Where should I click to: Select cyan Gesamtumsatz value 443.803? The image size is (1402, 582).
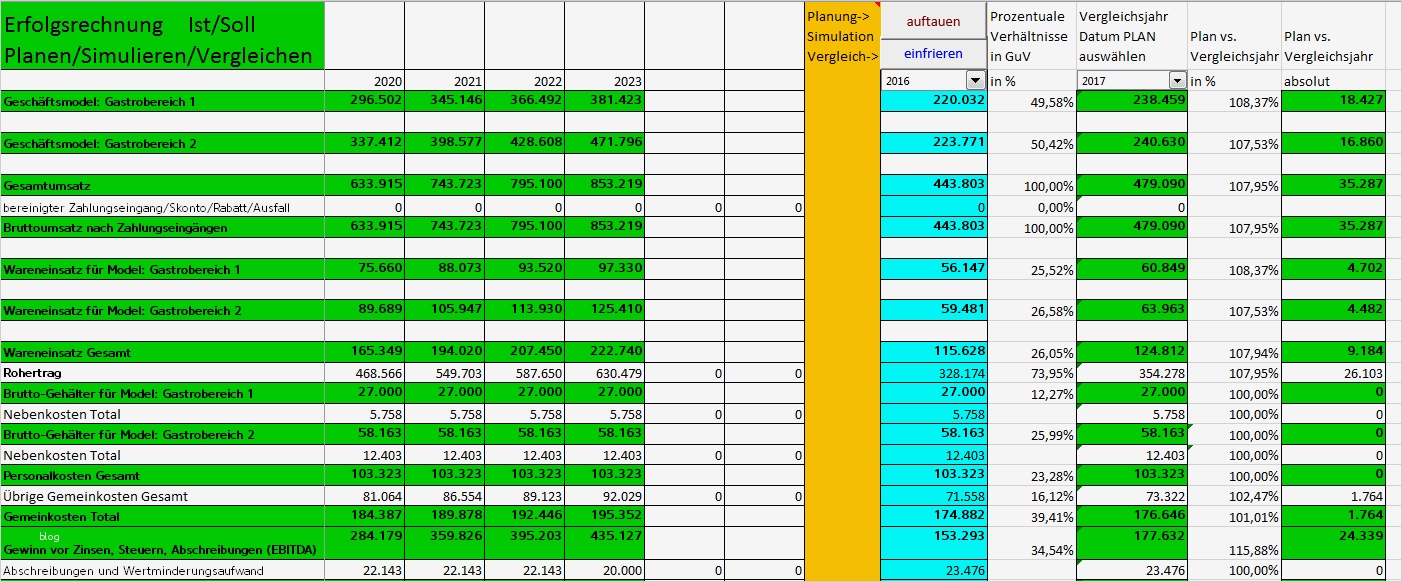coord(933,185)
